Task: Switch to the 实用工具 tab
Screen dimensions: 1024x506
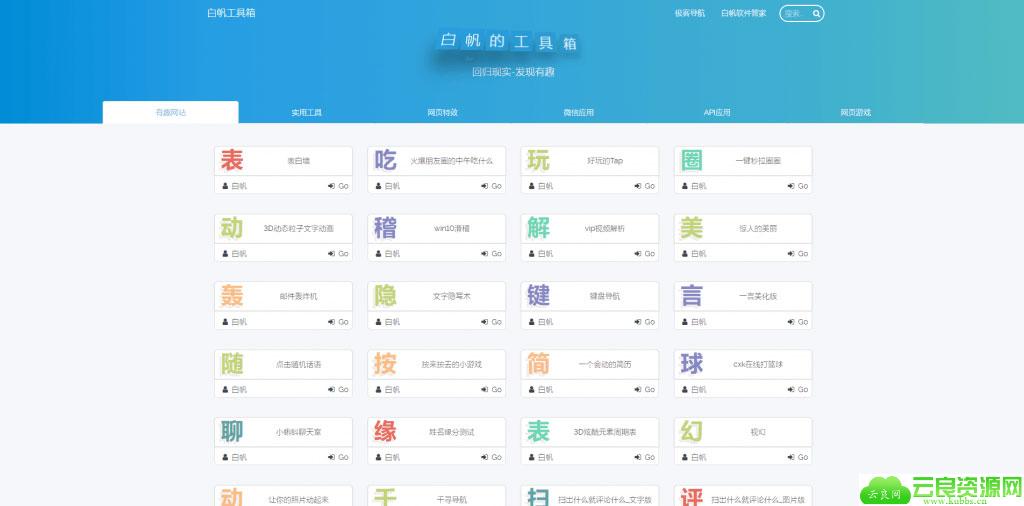Action: tap(306, 112)
